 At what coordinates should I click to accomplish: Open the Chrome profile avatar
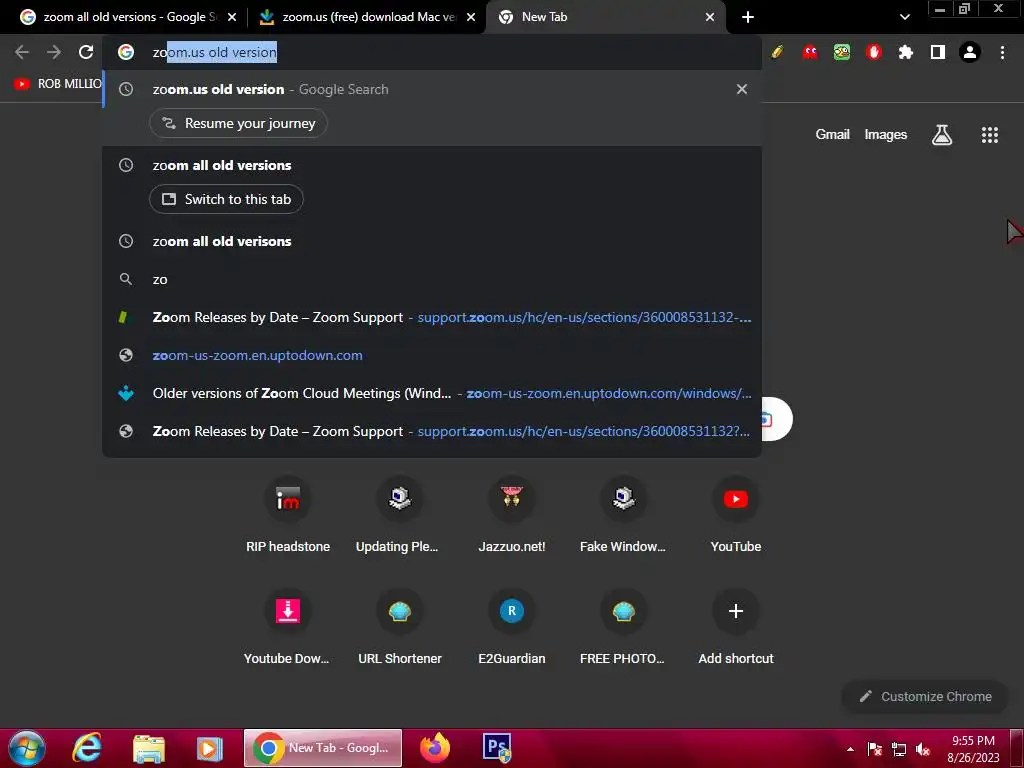(x=970, y=52)
